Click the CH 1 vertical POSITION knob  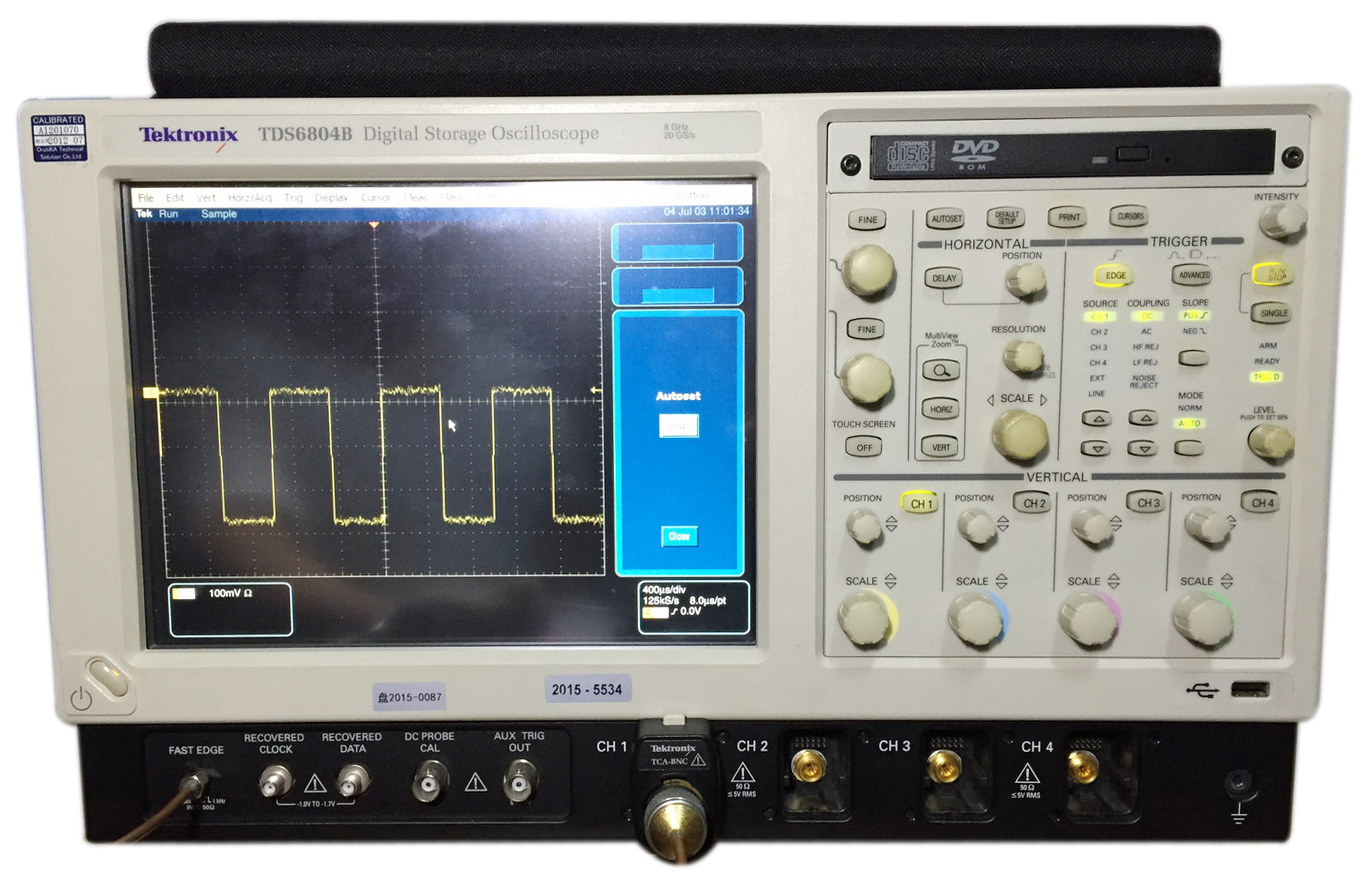pos(863,526)
